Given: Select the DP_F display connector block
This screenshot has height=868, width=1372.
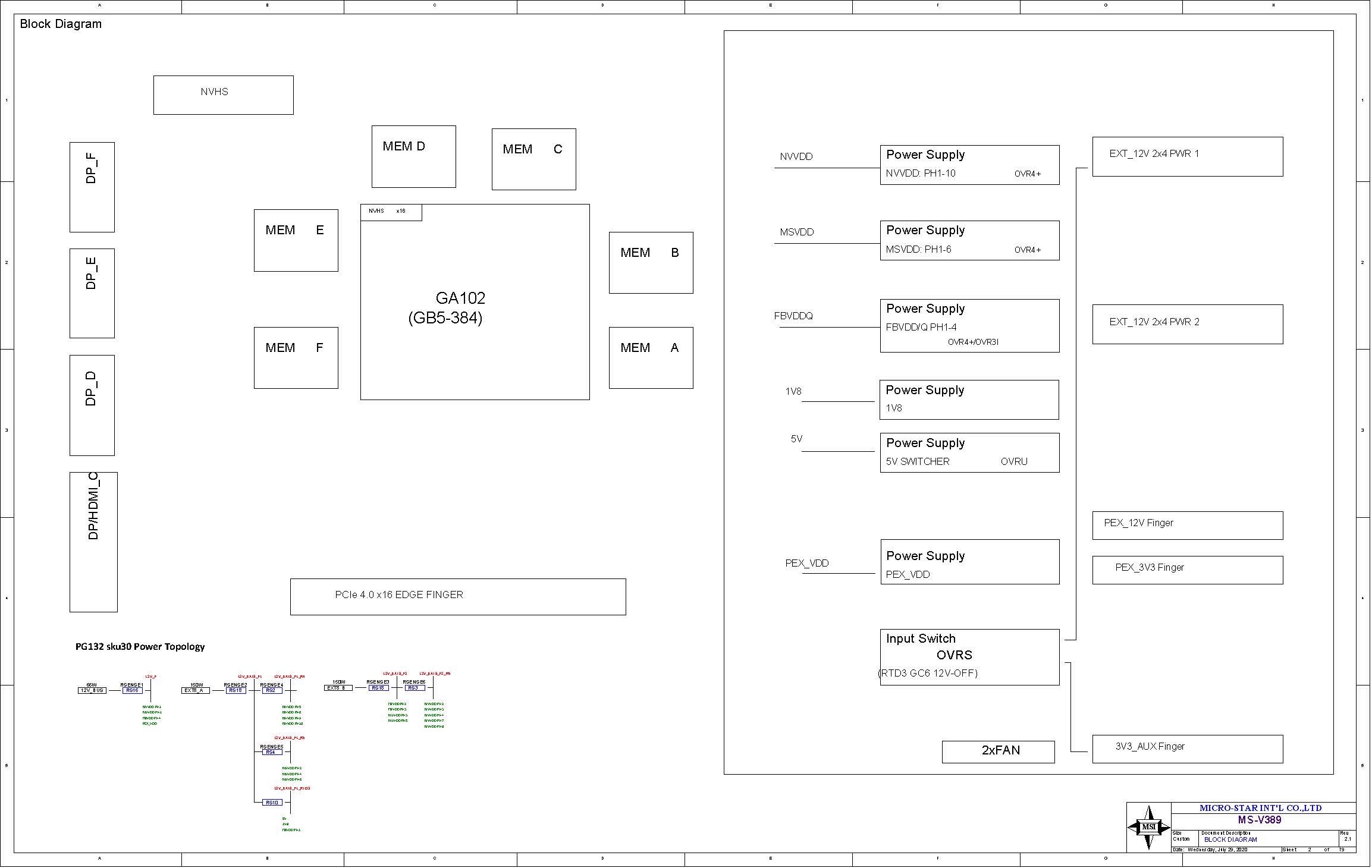Looking at the screenshot, I should coord(92,187).
